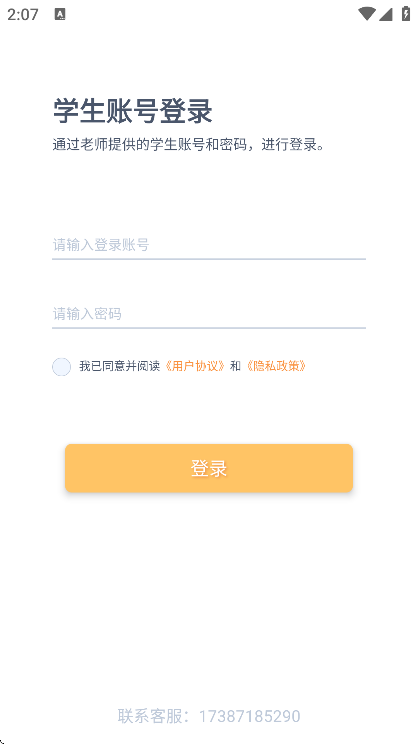
Task: Check the agreement circle before 我已同意并阅读
Action: point(62,367)
